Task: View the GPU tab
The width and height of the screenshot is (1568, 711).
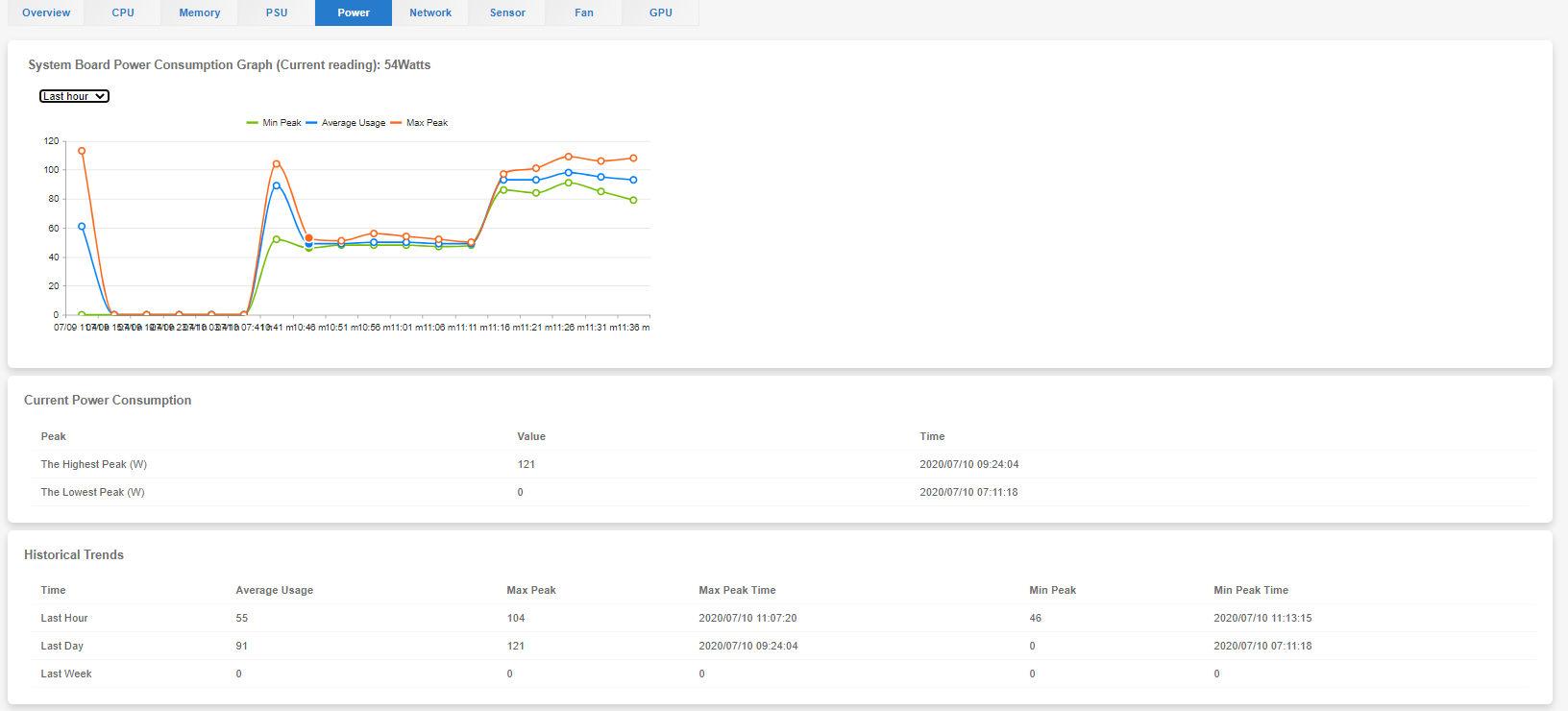Action: pyautogui.click(x=661, y=12)
